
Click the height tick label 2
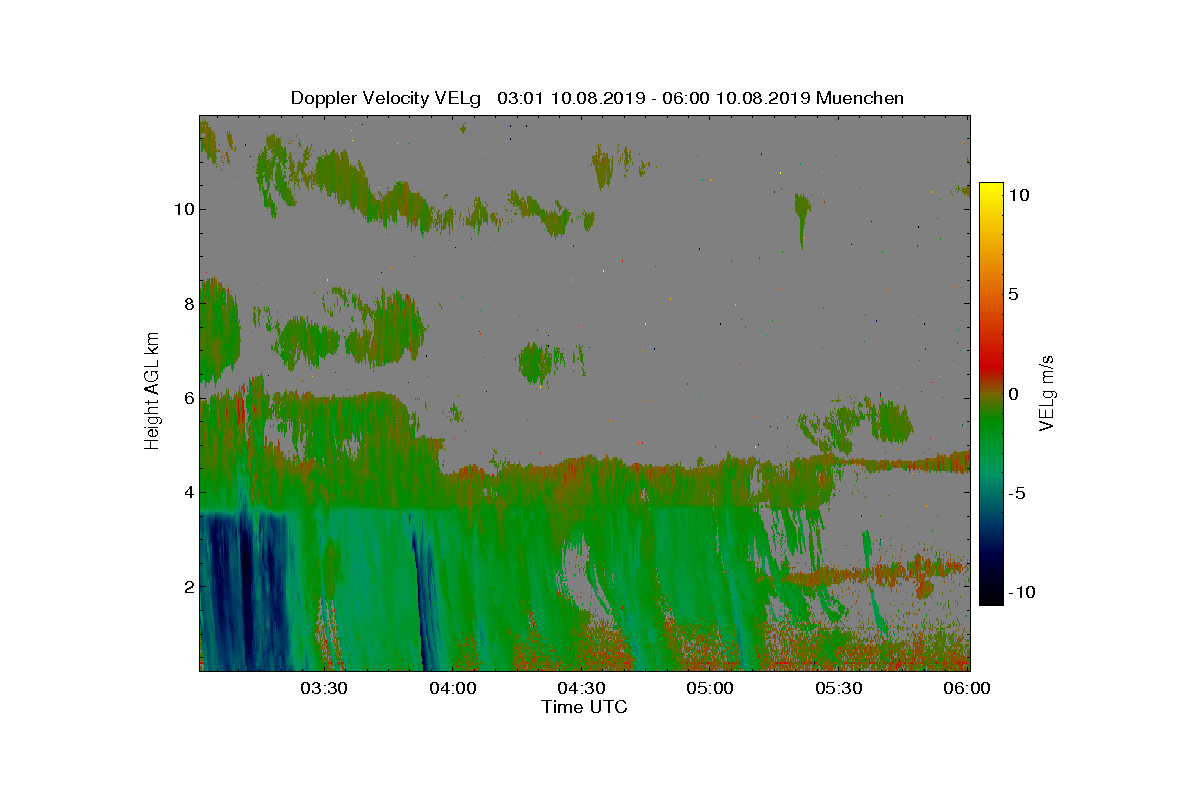coord(188,586)
